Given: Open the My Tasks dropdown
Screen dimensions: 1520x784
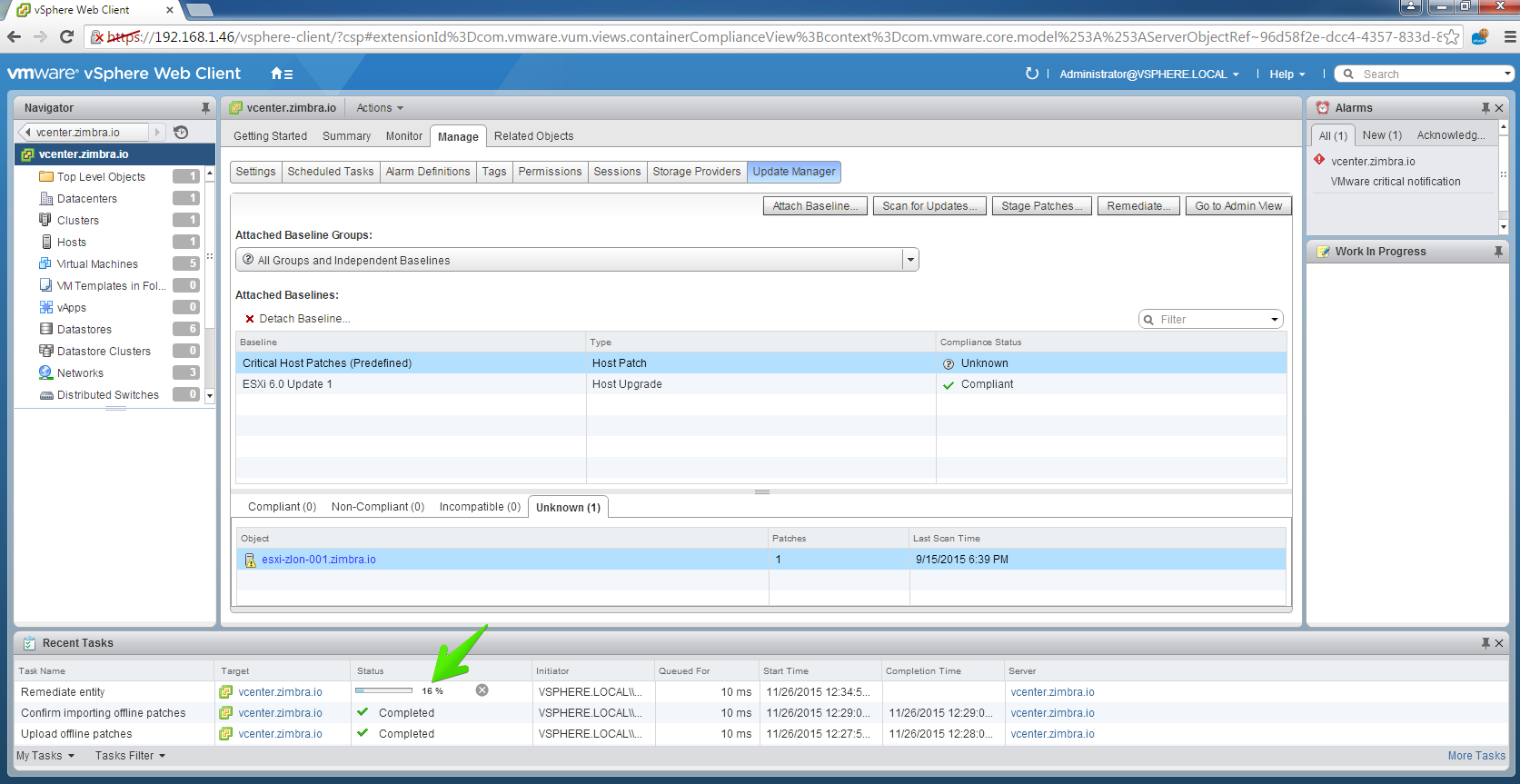Looking at the screenshot, I should click(x=45, y=756).
